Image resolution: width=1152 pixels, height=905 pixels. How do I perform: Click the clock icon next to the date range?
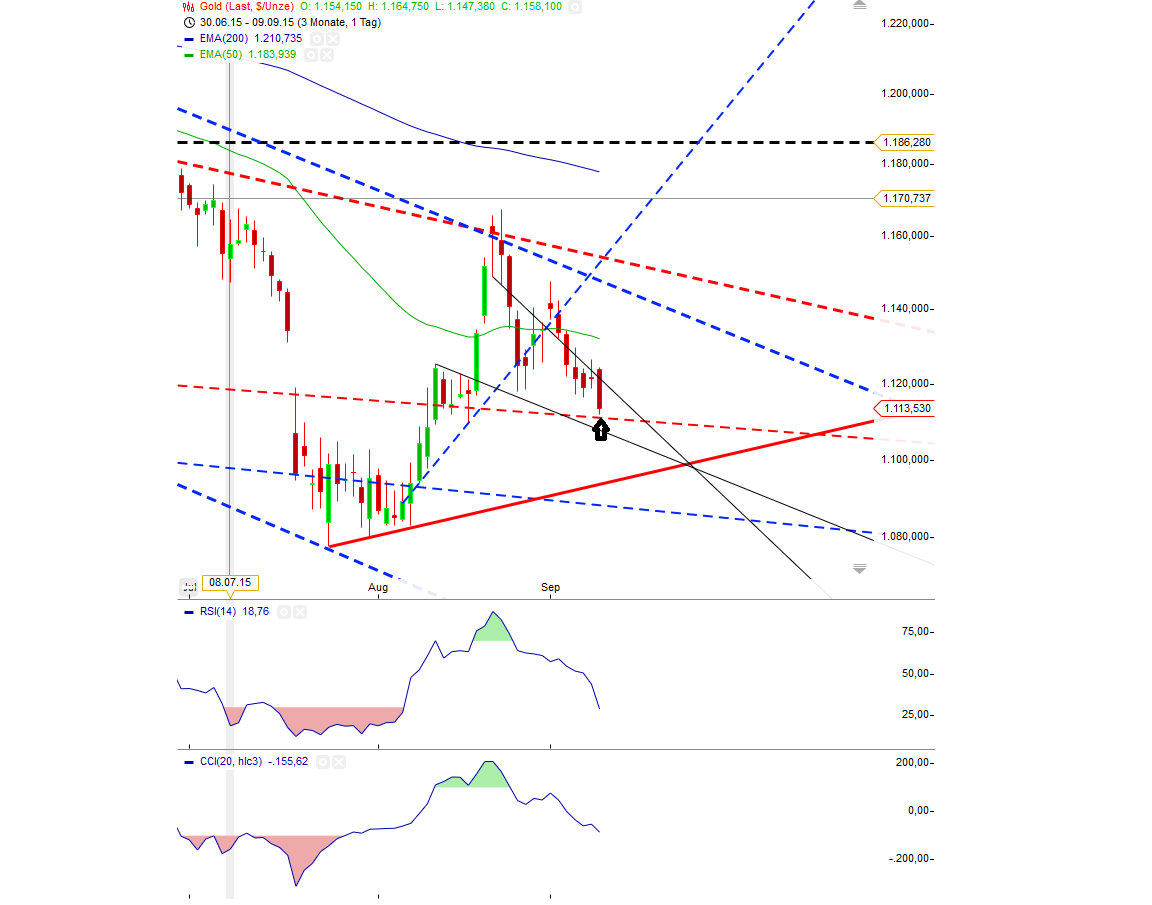187,21
